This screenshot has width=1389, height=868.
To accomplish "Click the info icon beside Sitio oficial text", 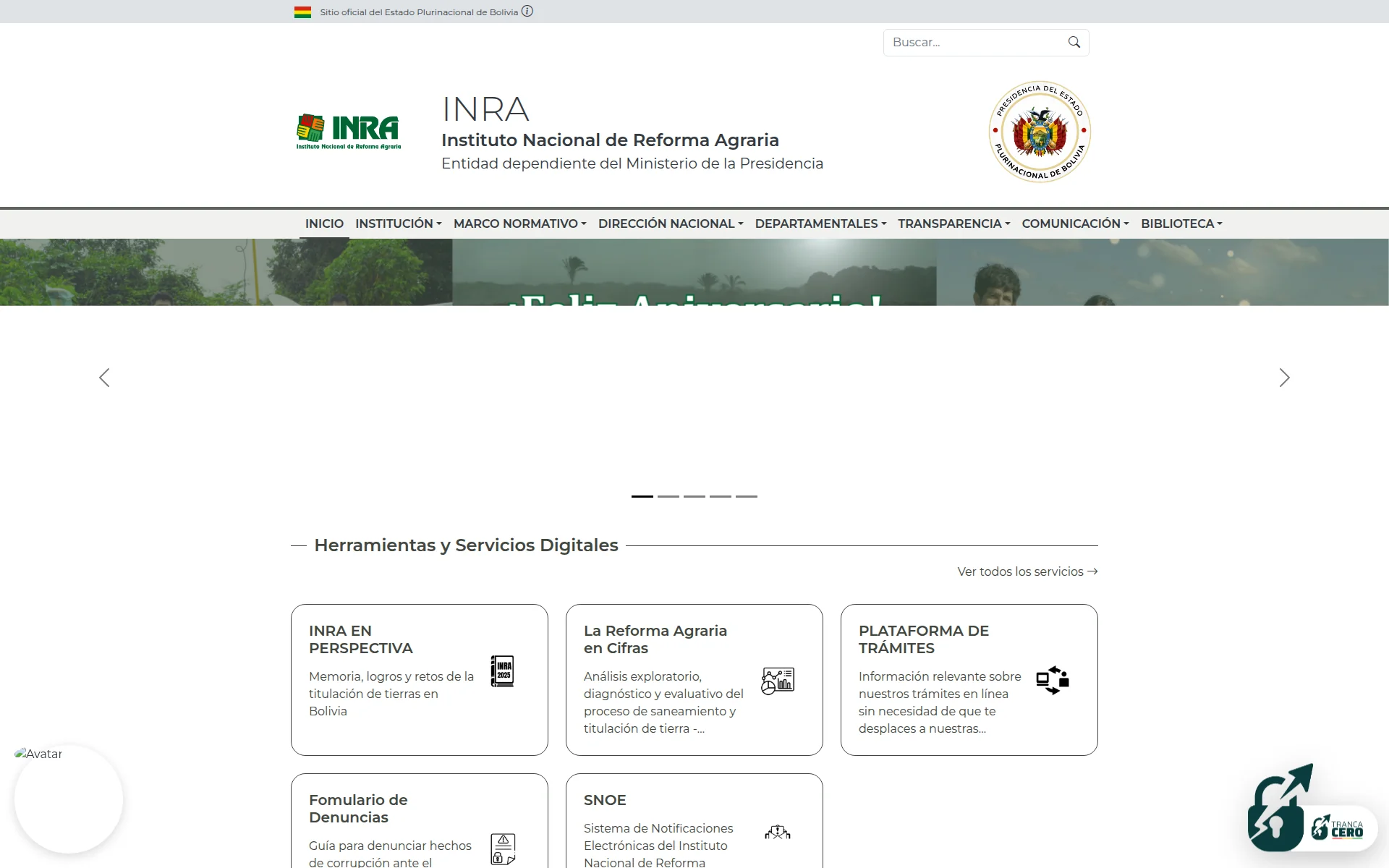I will [x=527, y=11].
